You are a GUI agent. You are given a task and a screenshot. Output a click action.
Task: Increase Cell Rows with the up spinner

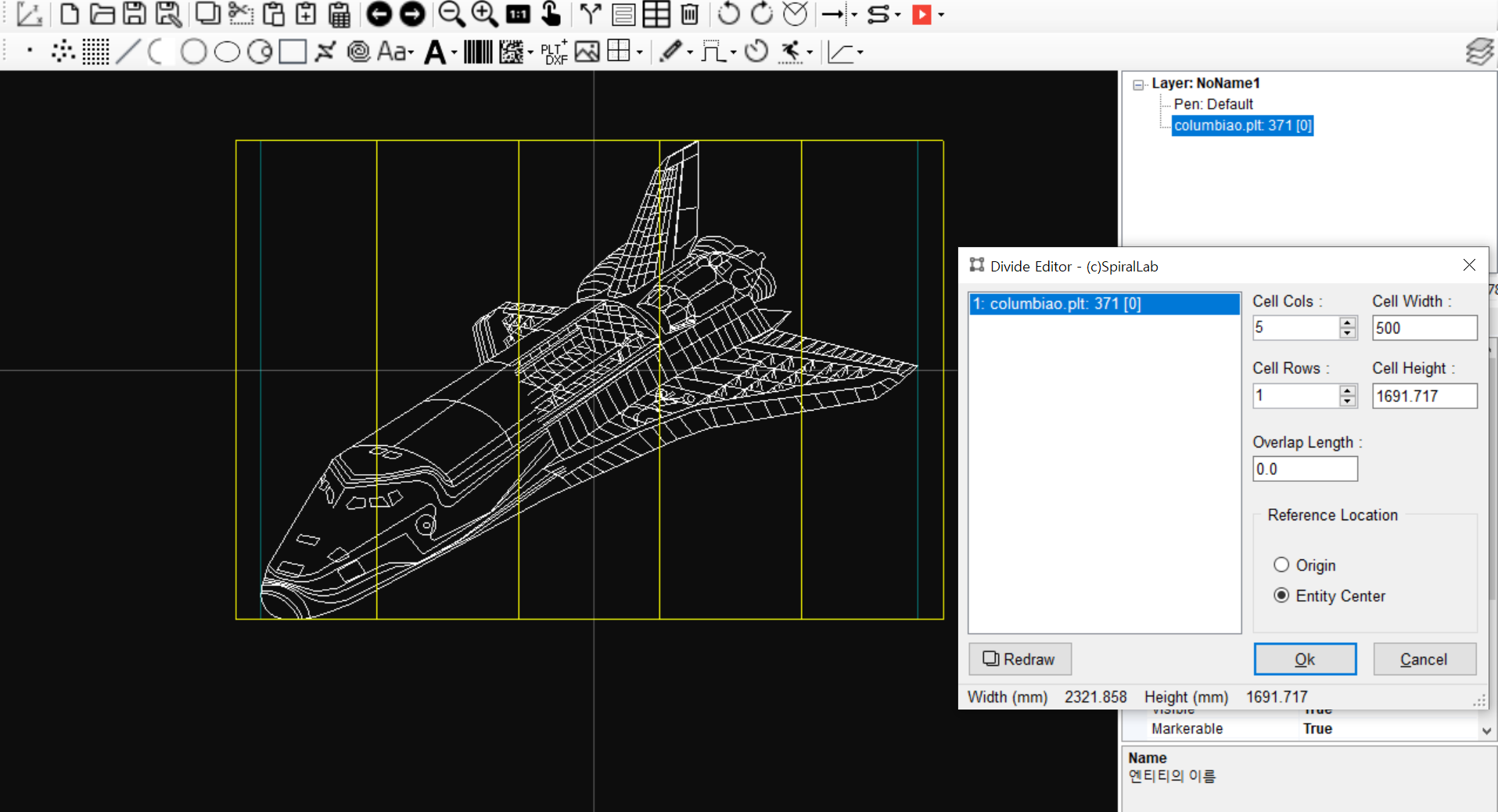click(x=1347, y=390)
